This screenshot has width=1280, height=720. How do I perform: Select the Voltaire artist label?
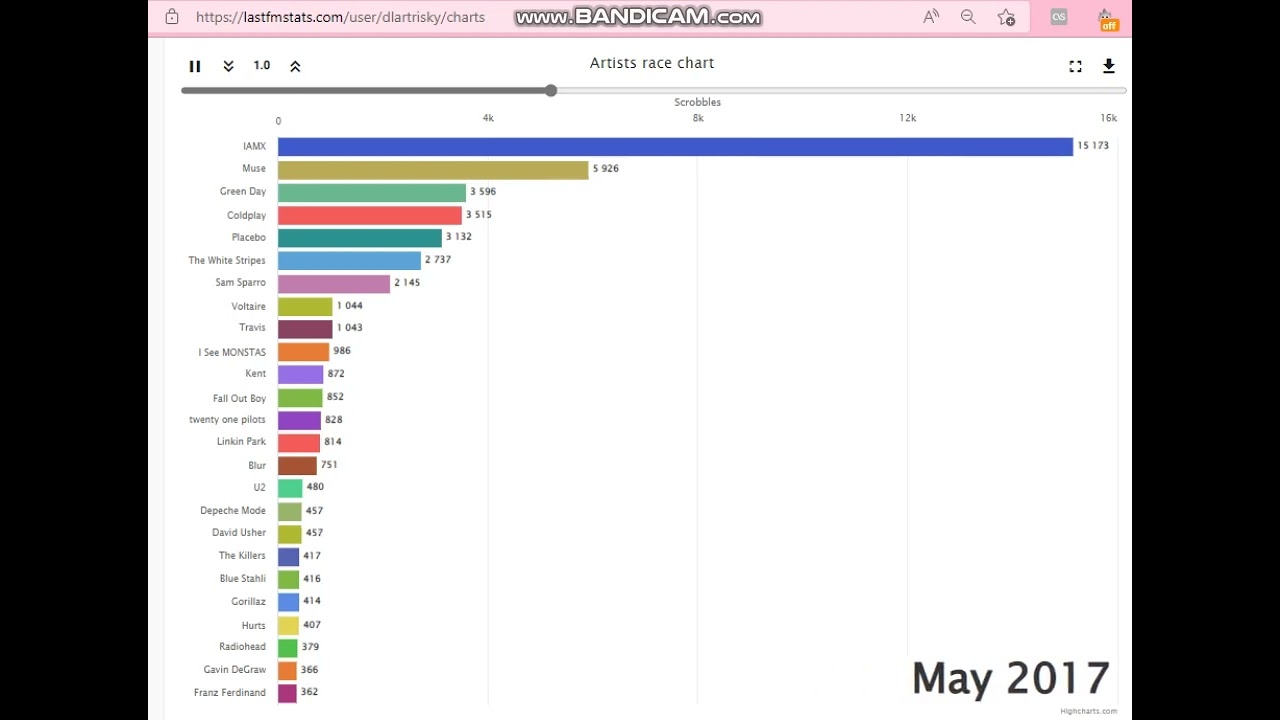pyautogui.click(x=248, y=306)
